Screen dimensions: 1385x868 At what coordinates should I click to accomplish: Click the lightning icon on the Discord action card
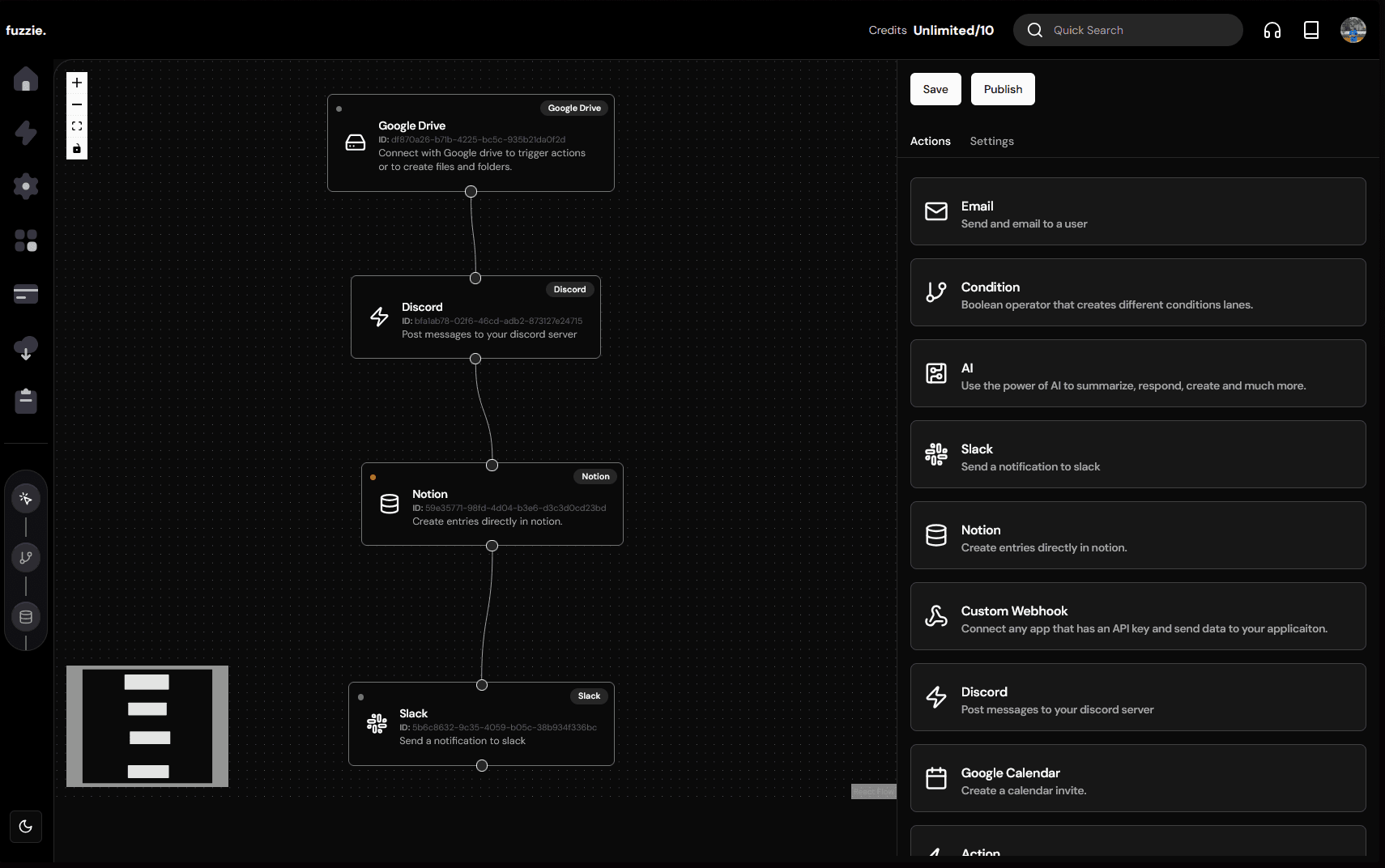tap(936, 697)
